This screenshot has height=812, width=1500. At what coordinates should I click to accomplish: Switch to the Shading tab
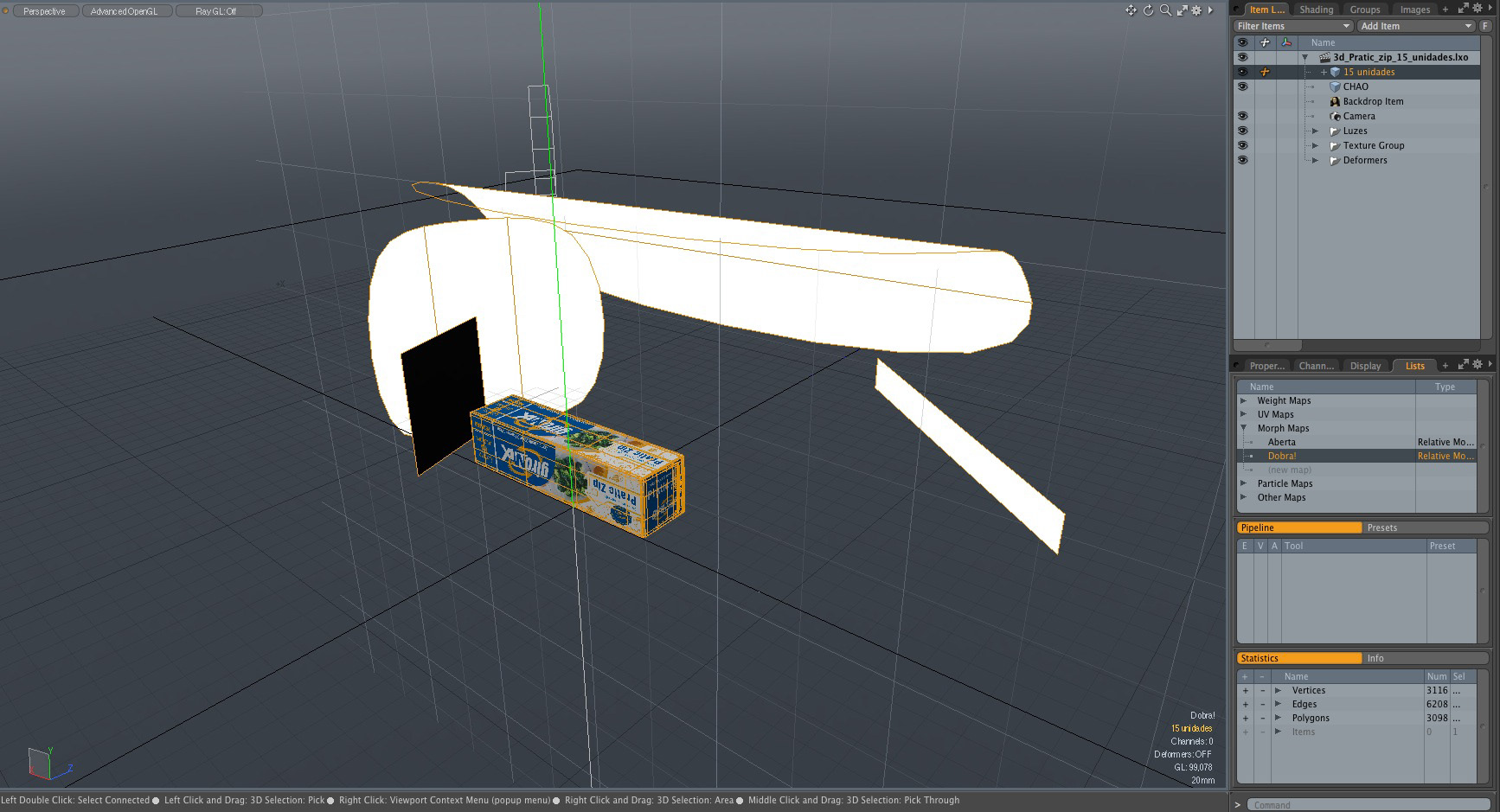pos(1316,10)
